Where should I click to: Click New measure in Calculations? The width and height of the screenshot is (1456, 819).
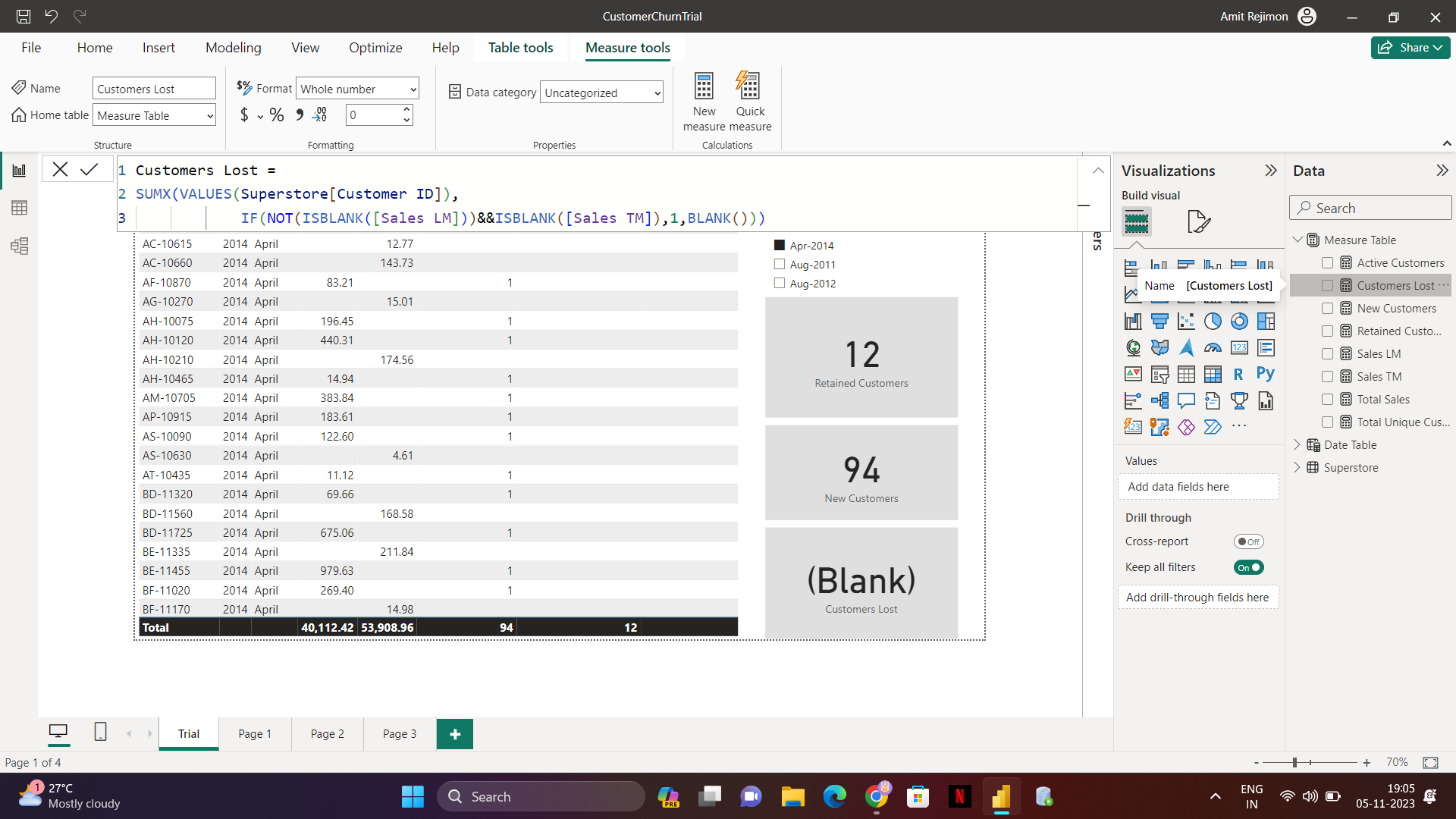[x=704, y=102]
